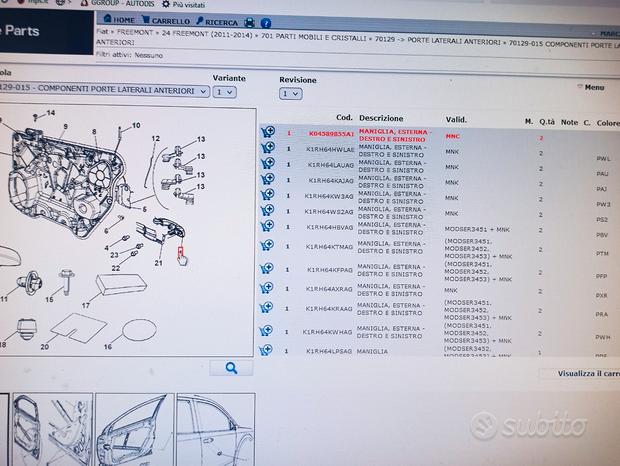The image size is (620, 466).
Task: Open the Tavola dropdown COMPONENTI PORTE LATERALI ANTERIORI
Action: (104, 90)
